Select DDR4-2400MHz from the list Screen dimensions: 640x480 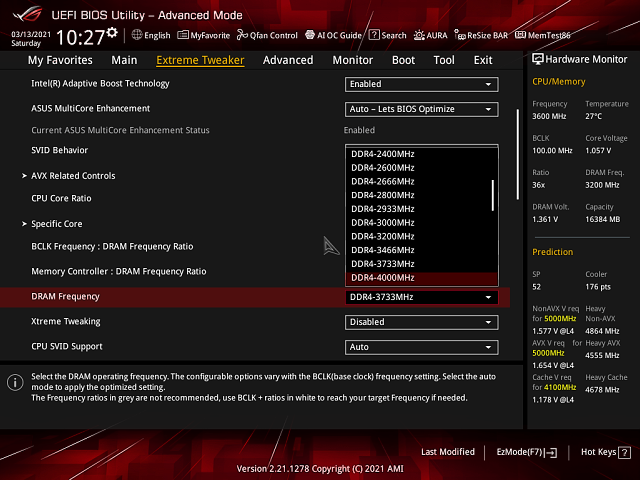coord(421,154)
